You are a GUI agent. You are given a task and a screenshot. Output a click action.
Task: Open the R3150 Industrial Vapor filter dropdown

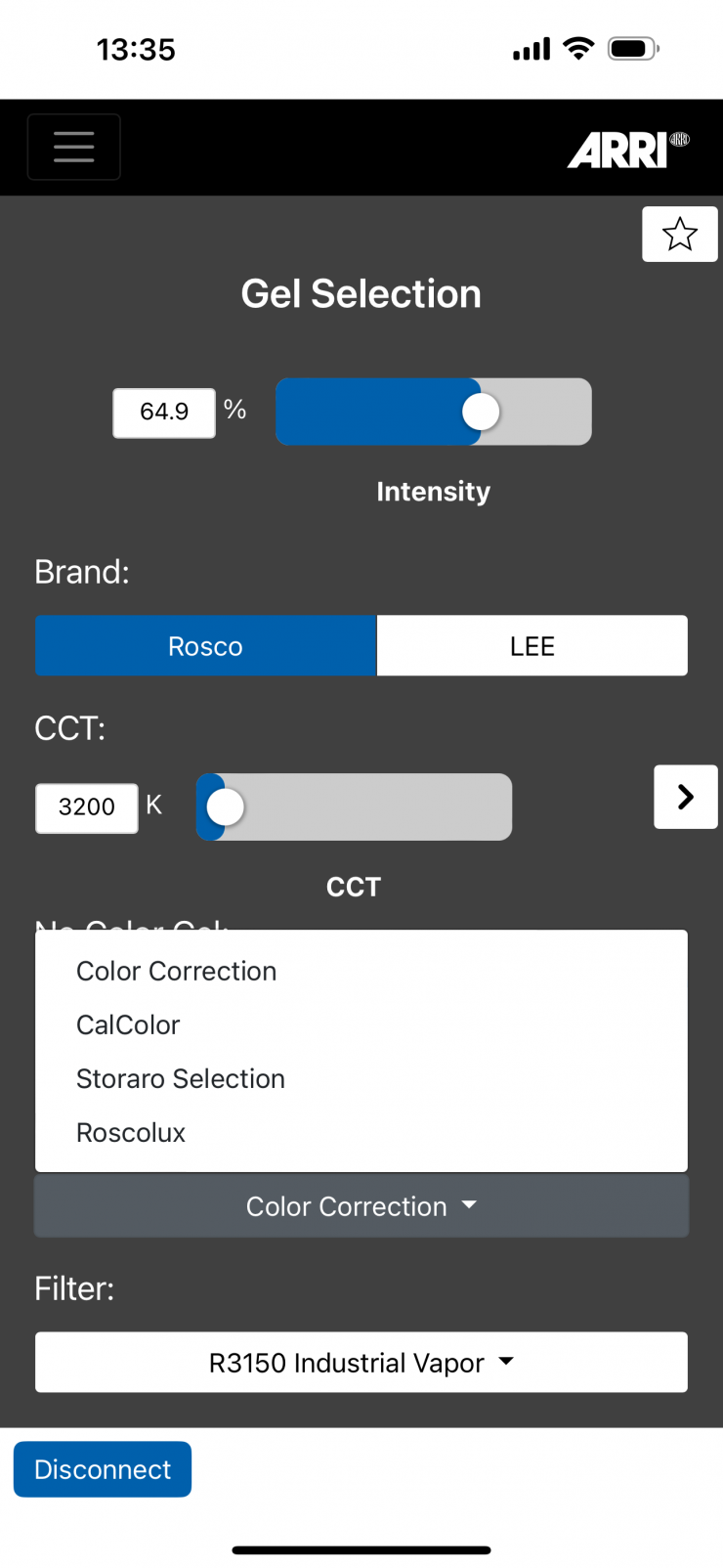click(361, 1363)
